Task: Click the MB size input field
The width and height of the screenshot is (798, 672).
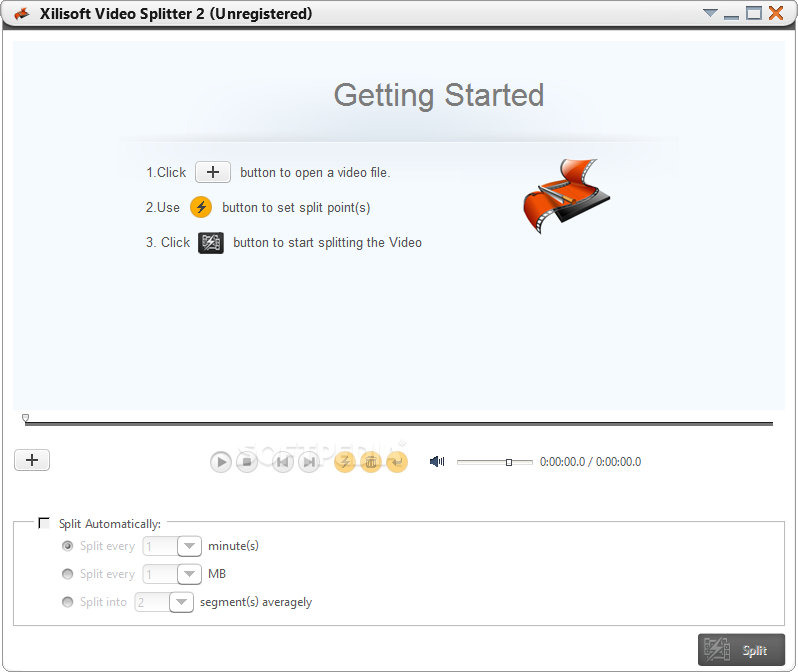Action: (160, 574)
